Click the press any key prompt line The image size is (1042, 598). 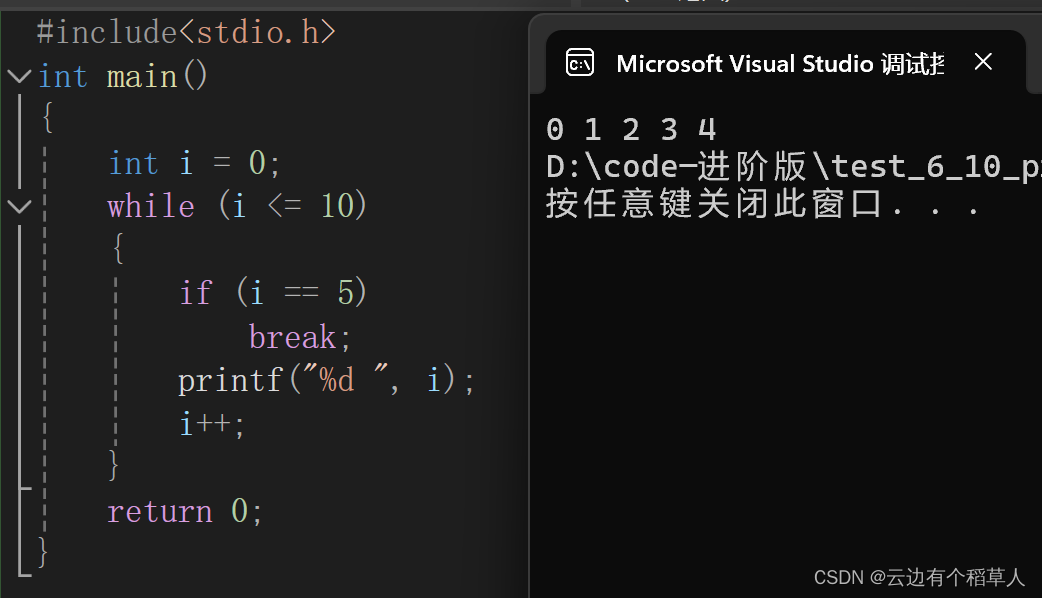(x=763, y=204)
